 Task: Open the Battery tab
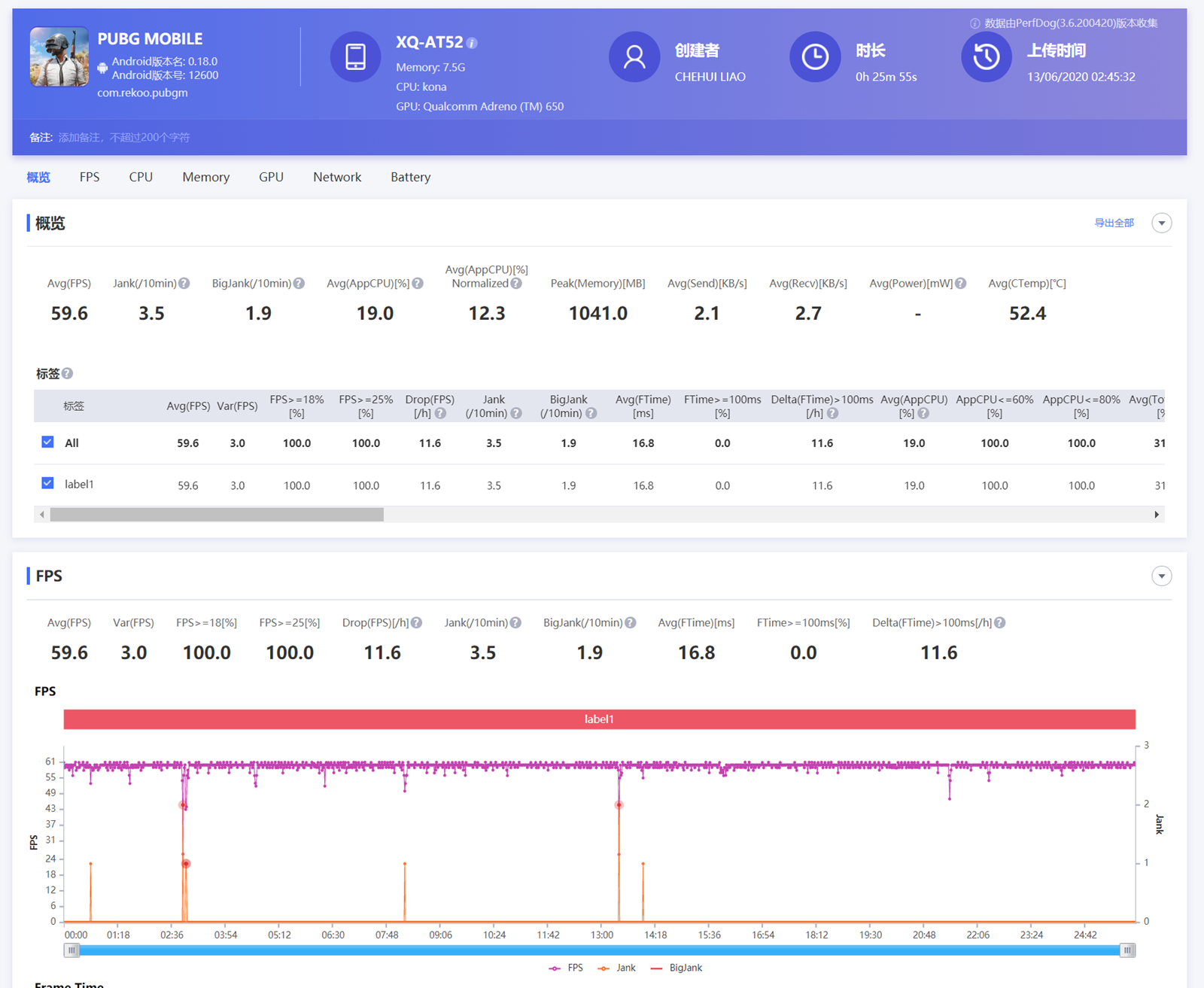coord(410,177)
